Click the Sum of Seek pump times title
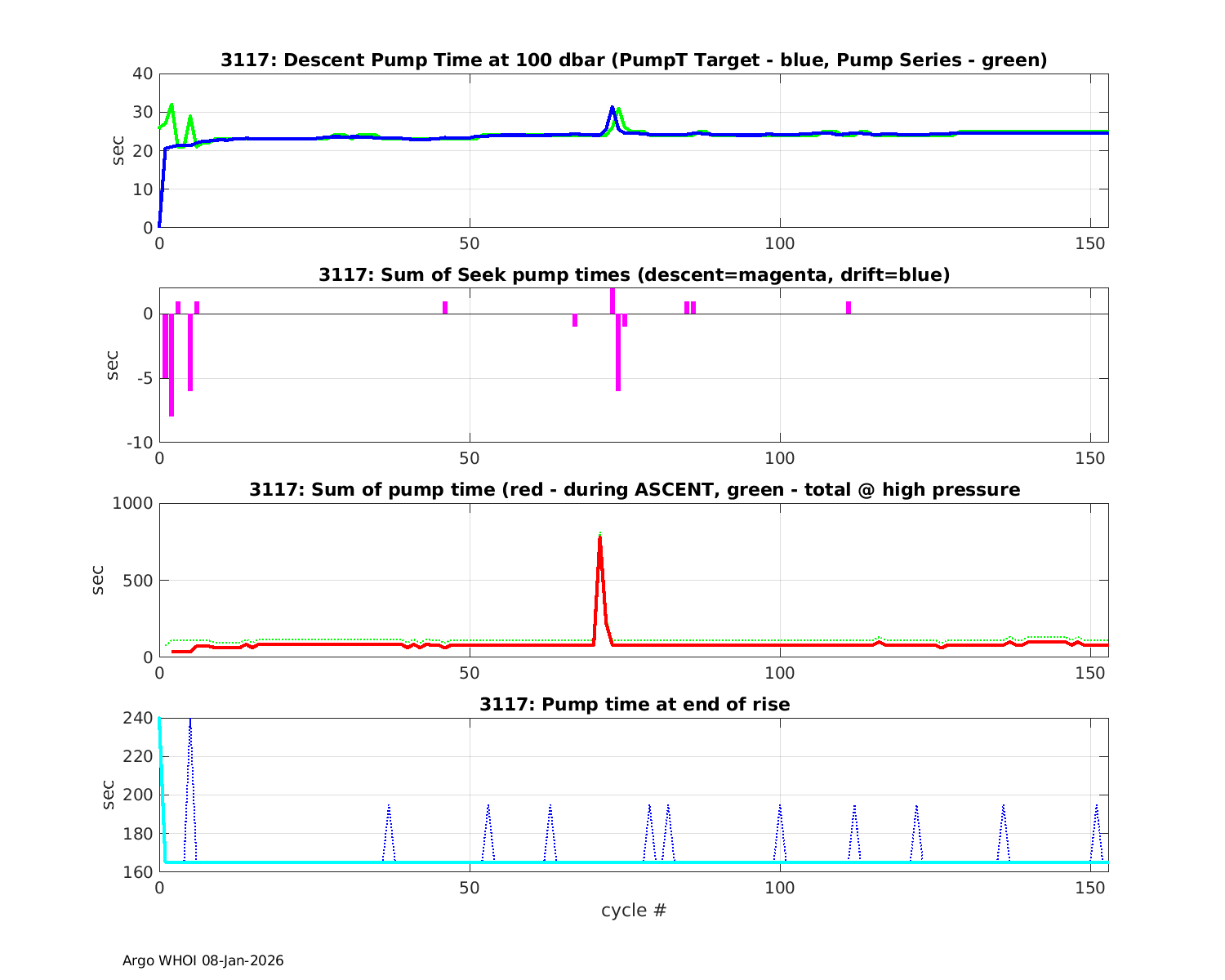 634,275
